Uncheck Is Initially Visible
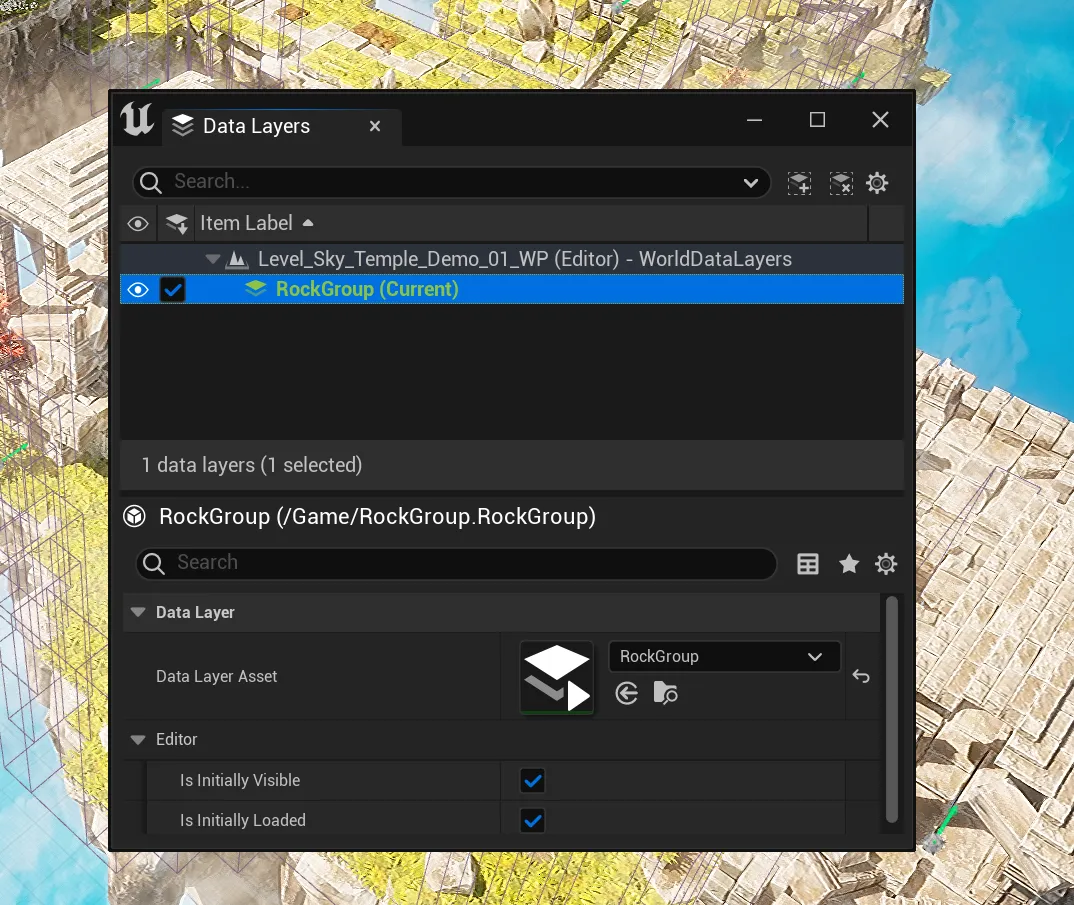The width and height of the screenshot is (1074, 905). pyautogui.click(x=532, y=780)
